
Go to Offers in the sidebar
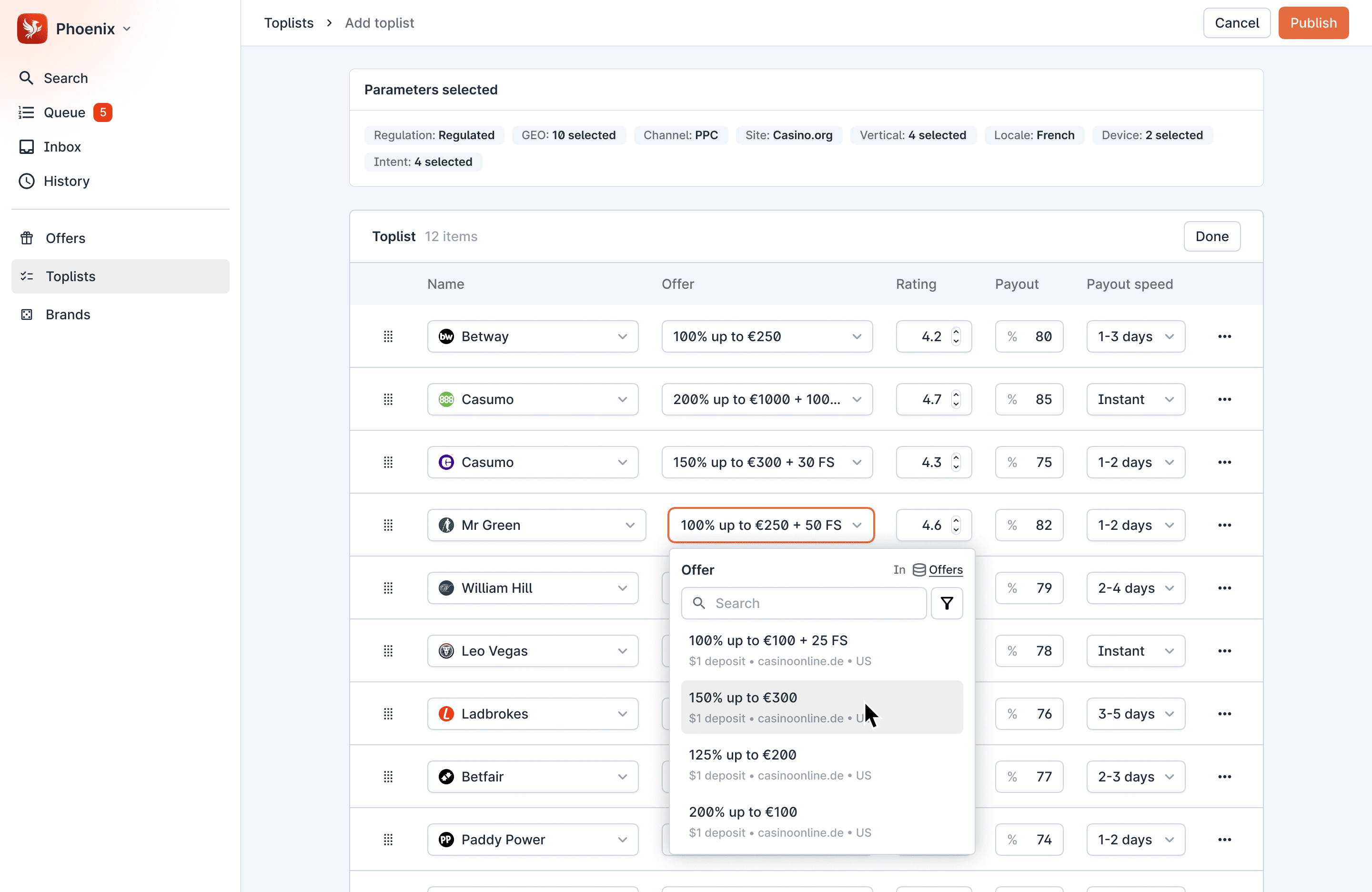point(65,238)
